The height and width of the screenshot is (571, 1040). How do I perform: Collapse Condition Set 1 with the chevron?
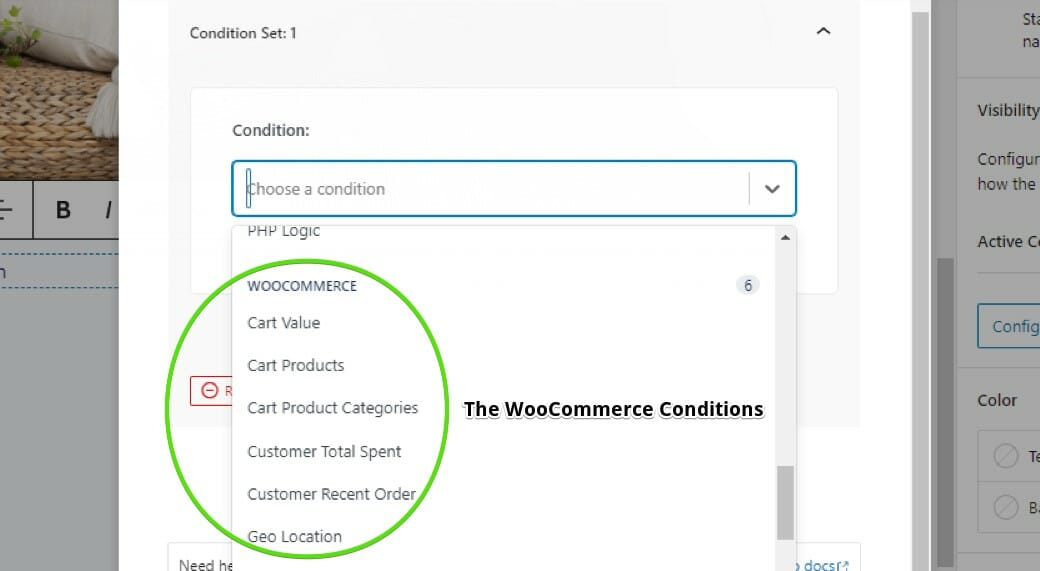(823, 31)
